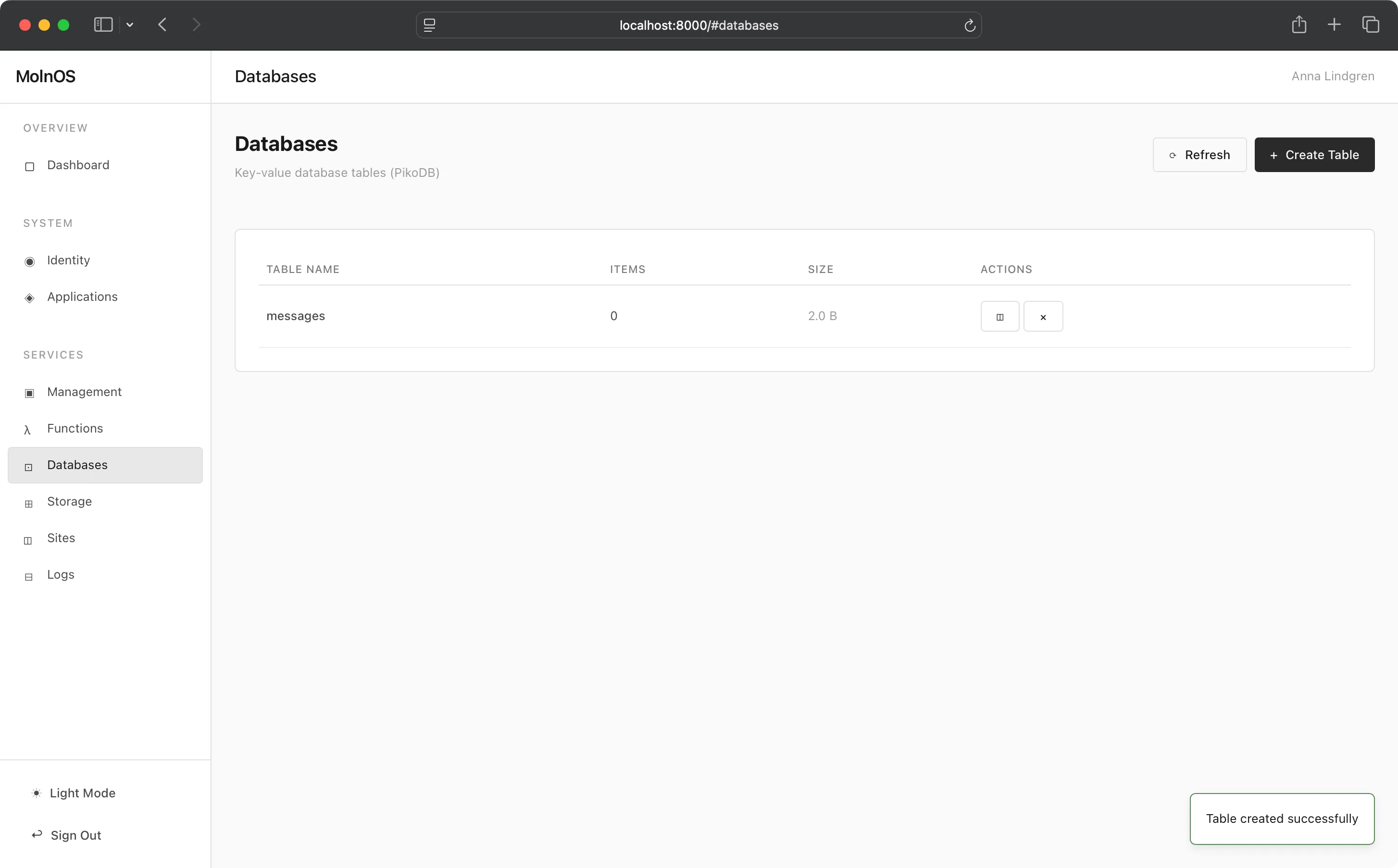
Task: Click the delete X action for messages table
Action: pyautogui.click(x=1043, y=316)
